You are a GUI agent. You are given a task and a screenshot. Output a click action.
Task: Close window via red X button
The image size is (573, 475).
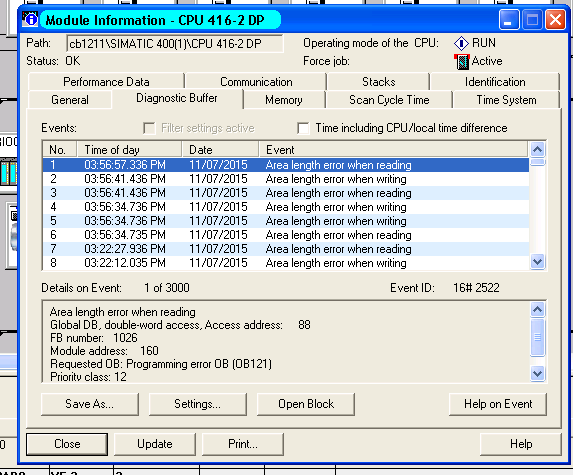pyautogui.click(x=555, y=20)
